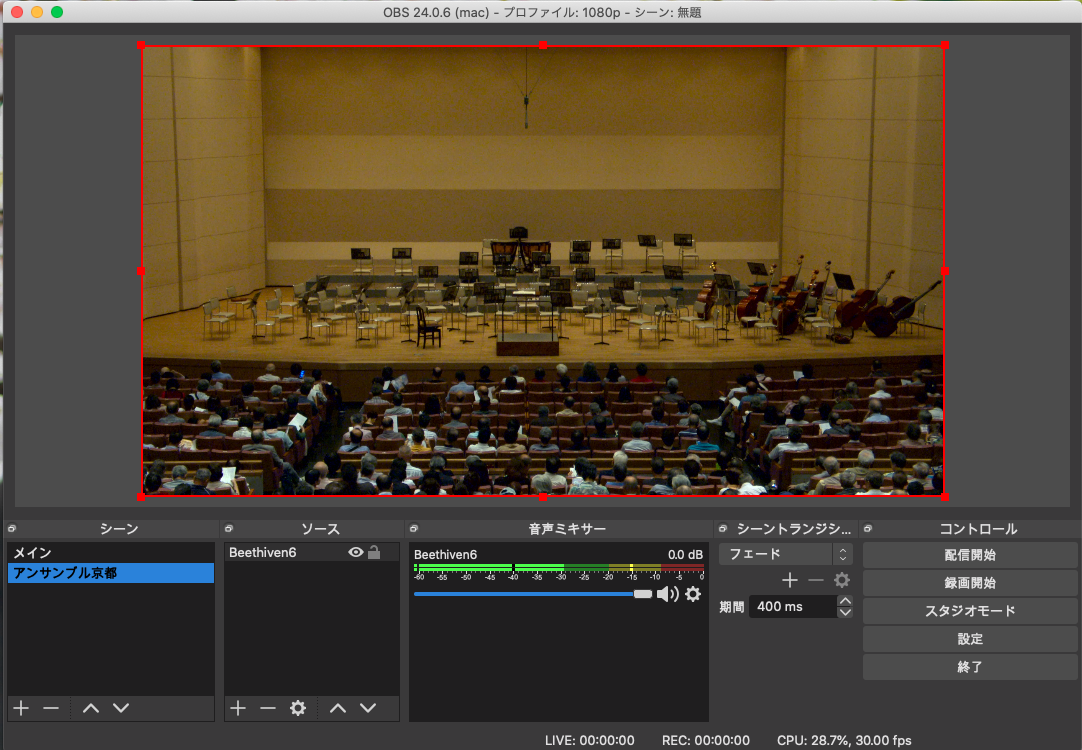Select Beethoven6 source row
Viewport: 1082px width, 750px height.
[x=312, y=552]
